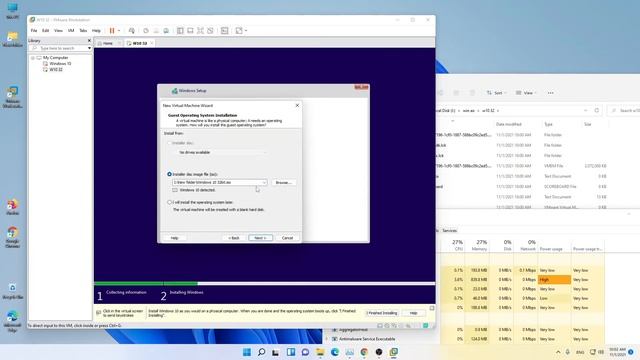Viewport: 640px width, 360px height.
Task: Open Google Chrome from the taskbar
Action: (364, 352)
